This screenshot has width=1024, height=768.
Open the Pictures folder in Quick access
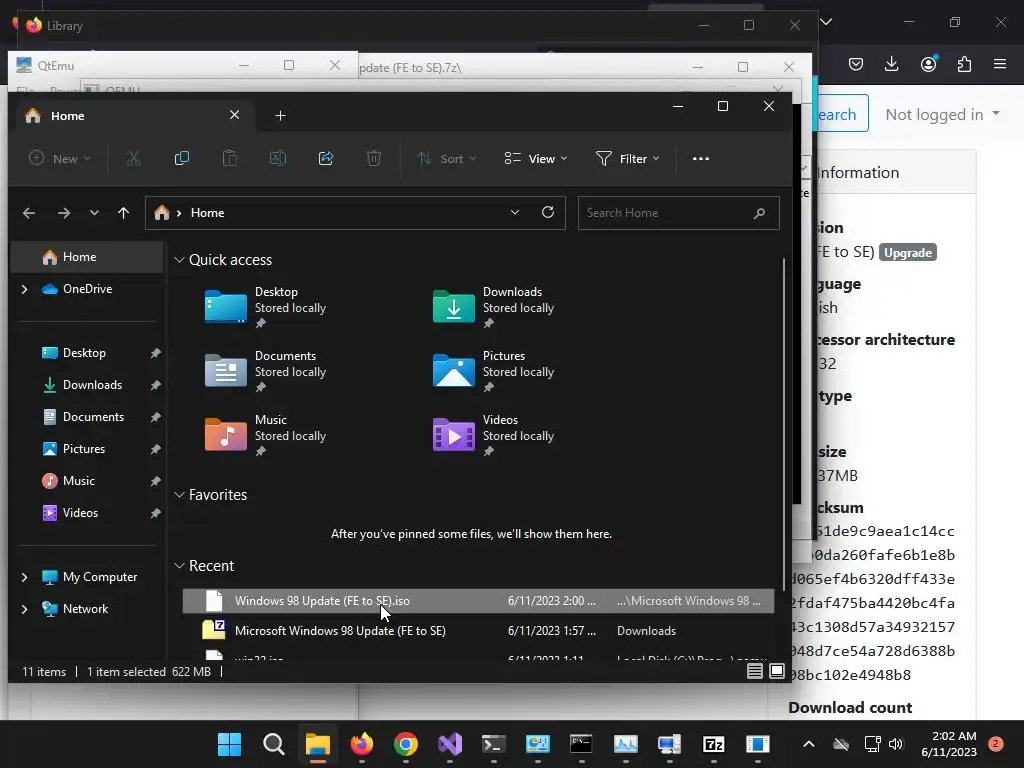pos(494,371)
